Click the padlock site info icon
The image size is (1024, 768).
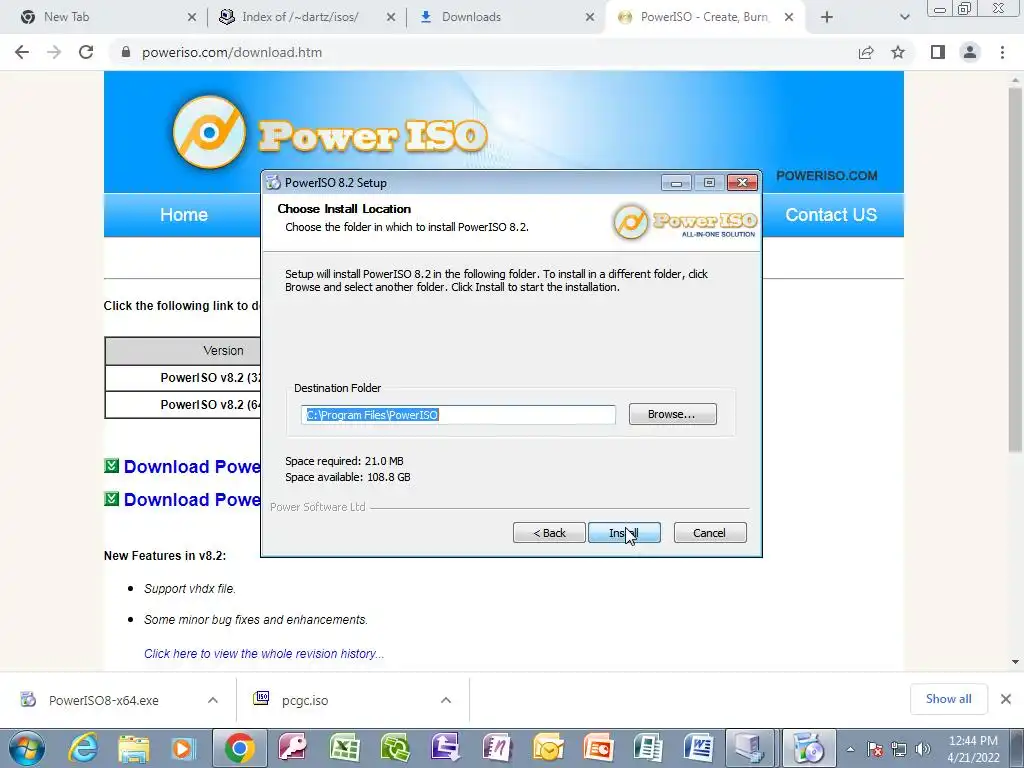coord(126,52)
